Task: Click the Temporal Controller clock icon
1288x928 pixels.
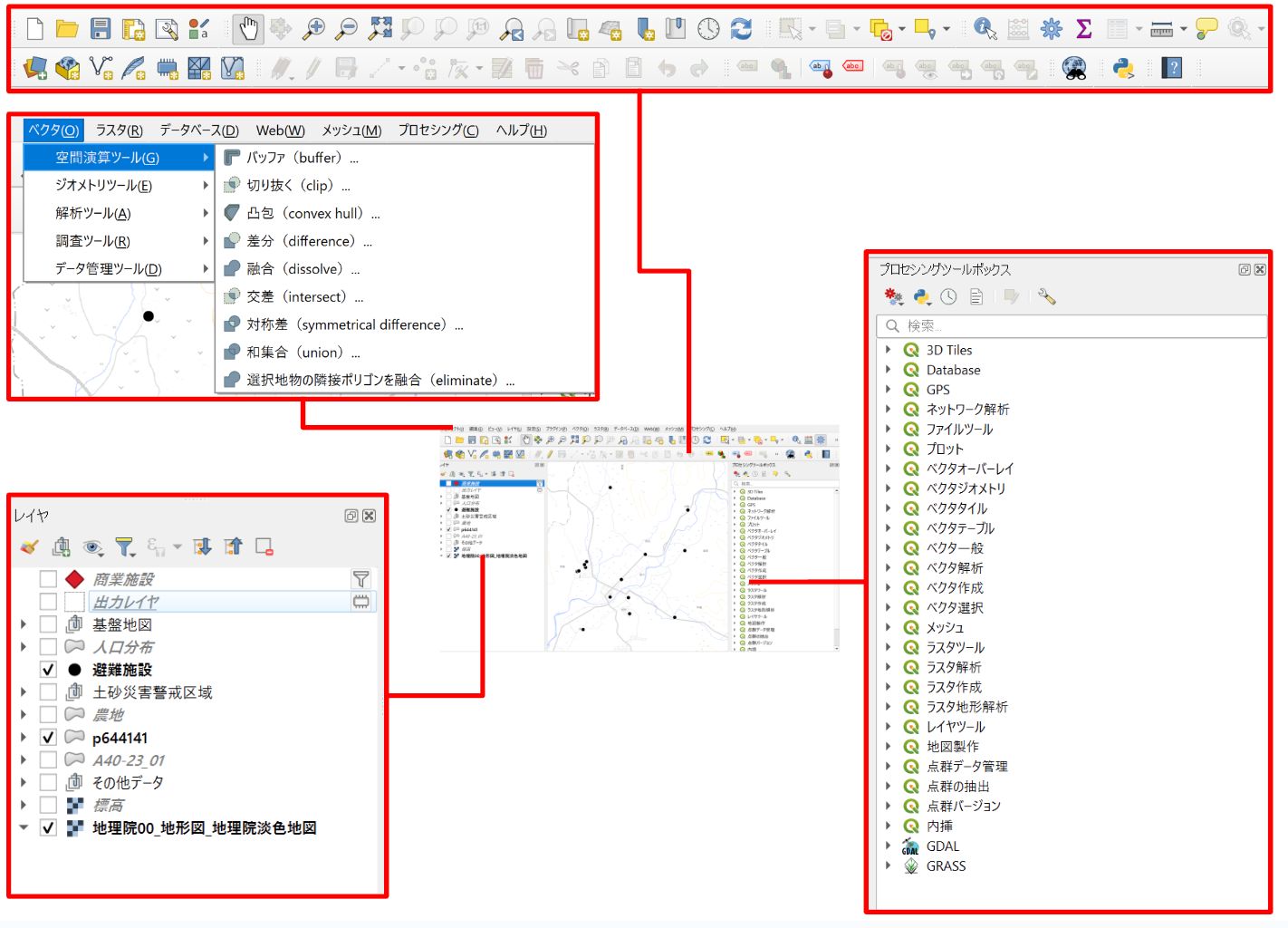Action: (708, 29)
